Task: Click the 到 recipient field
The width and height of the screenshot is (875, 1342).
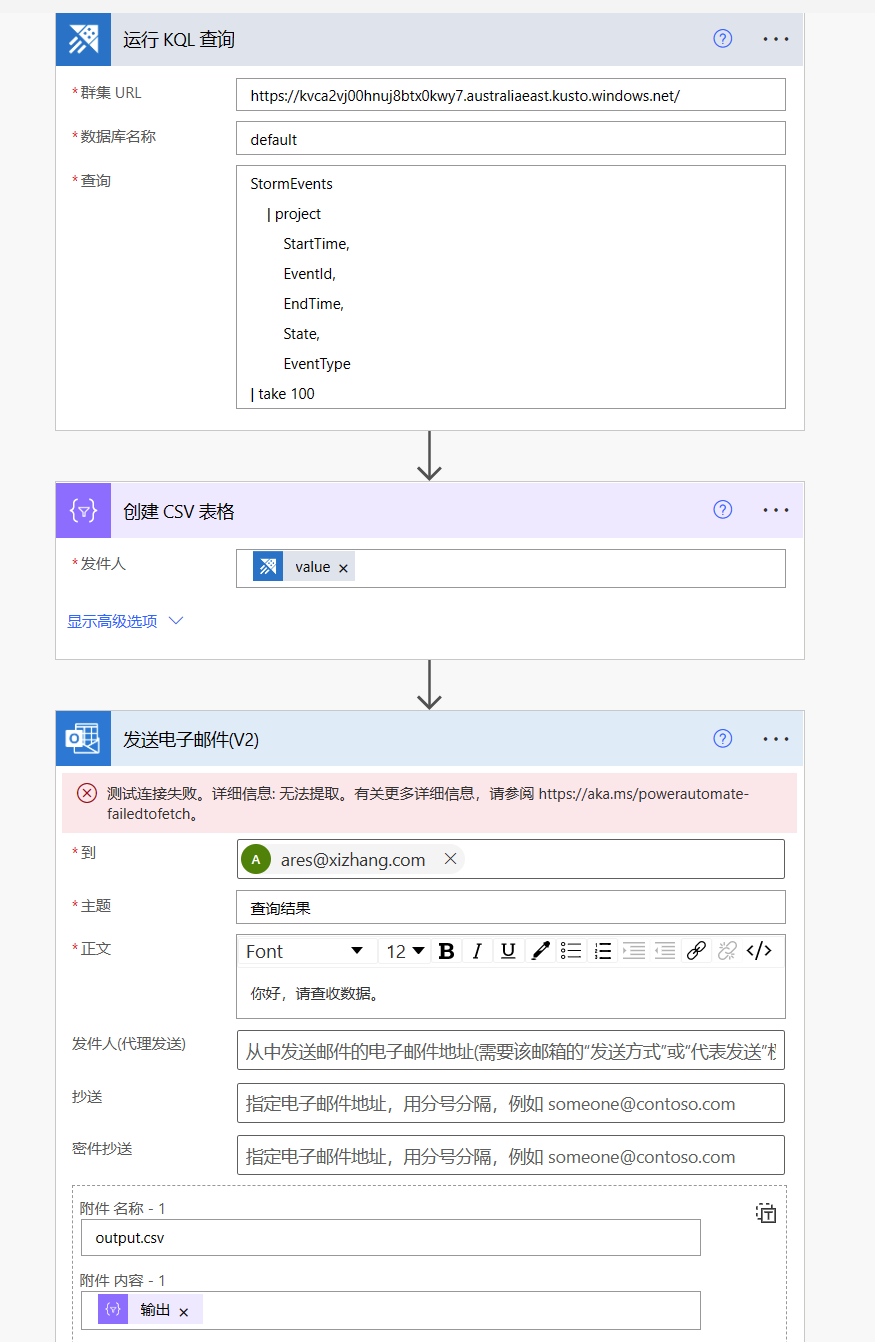Action: tap(511, 859)
